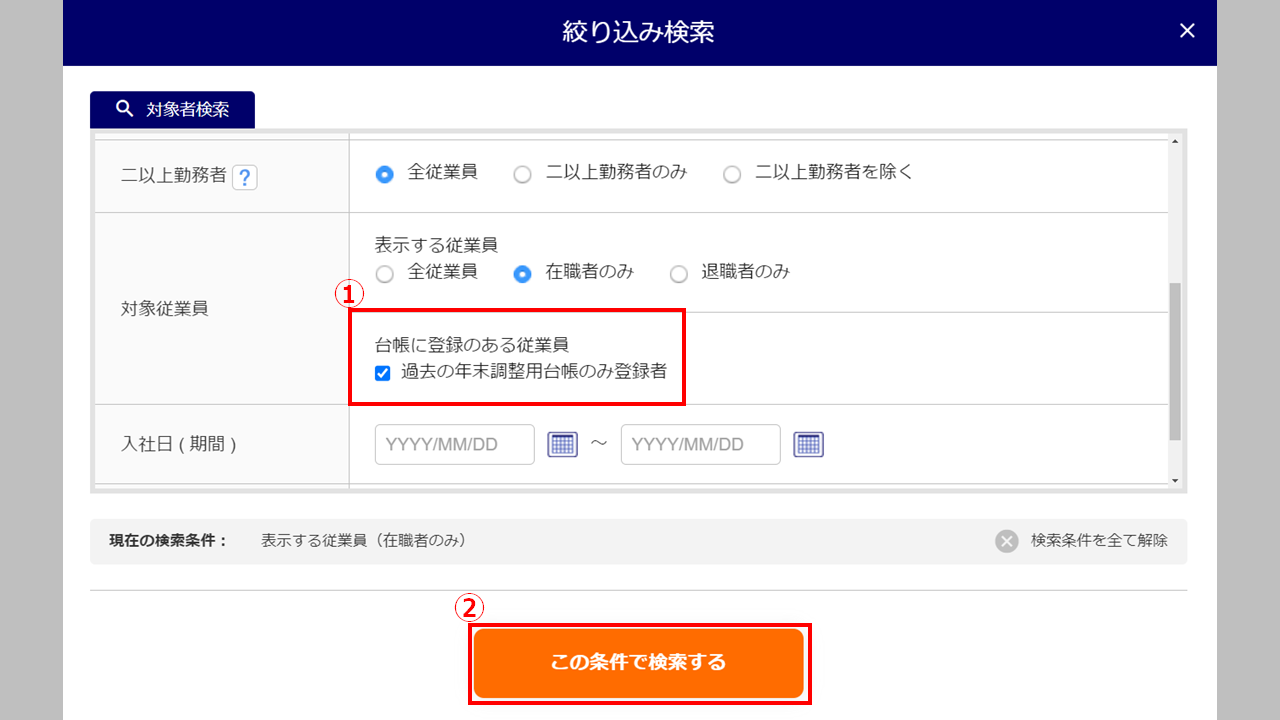This screenshot has width=1280, height=720.
Task: Click the vertical scrollbar thumb
Action: pos(1175,361)
